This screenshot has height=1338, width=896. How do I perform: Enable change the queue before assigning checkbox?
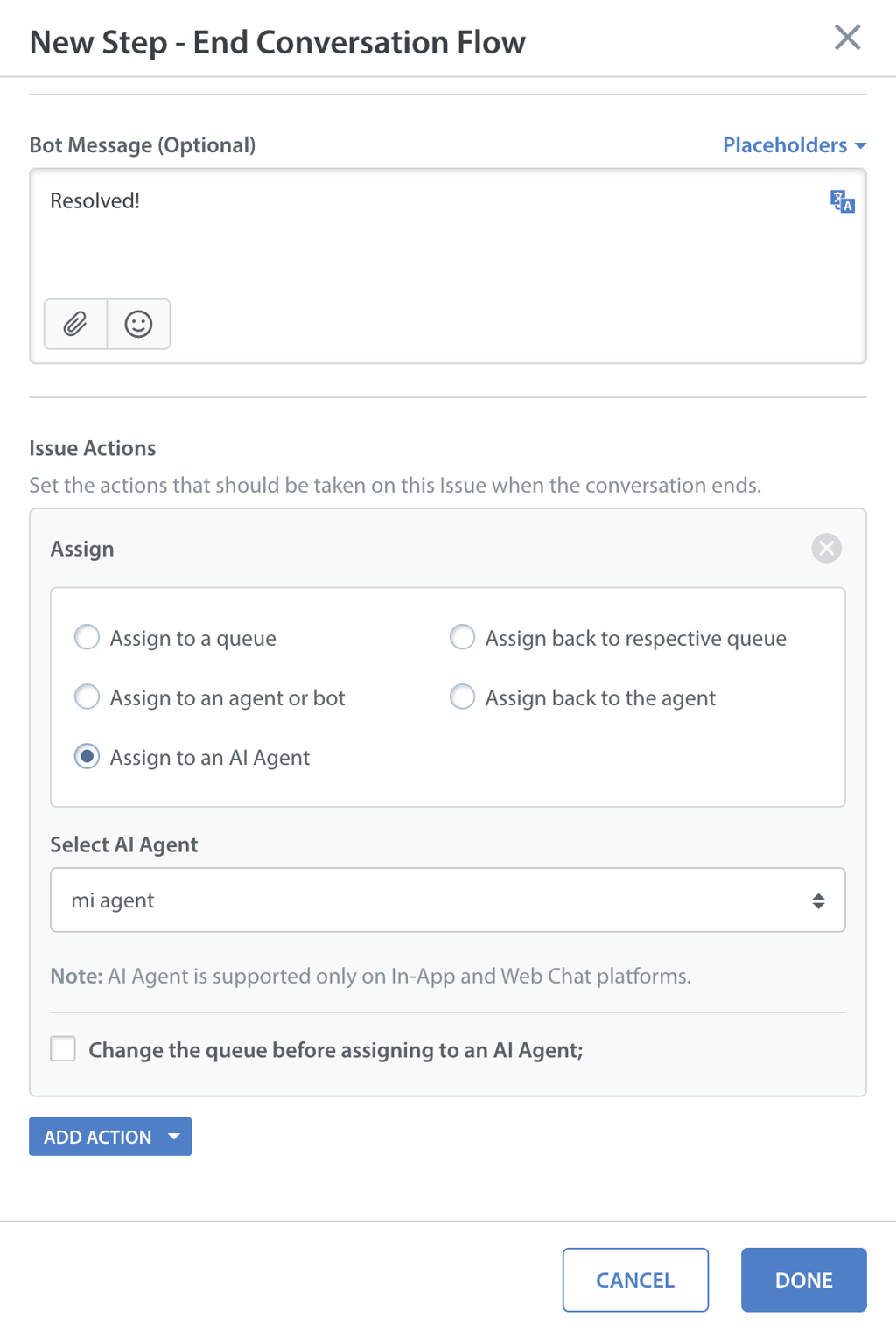point(63,1048)
